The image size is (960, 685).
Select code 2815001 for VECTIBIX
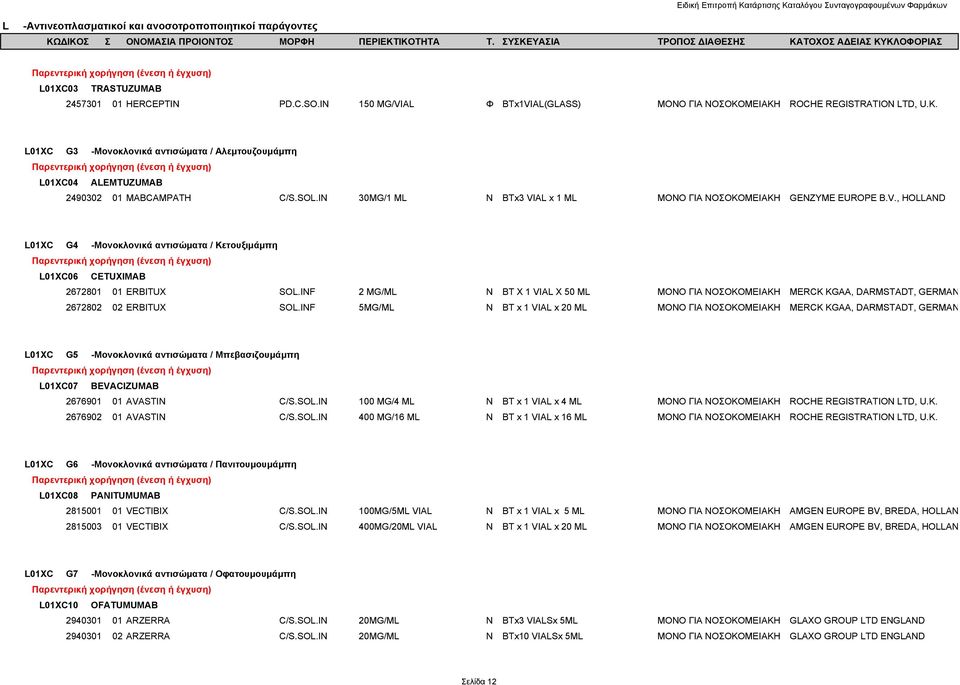[83, 511]
